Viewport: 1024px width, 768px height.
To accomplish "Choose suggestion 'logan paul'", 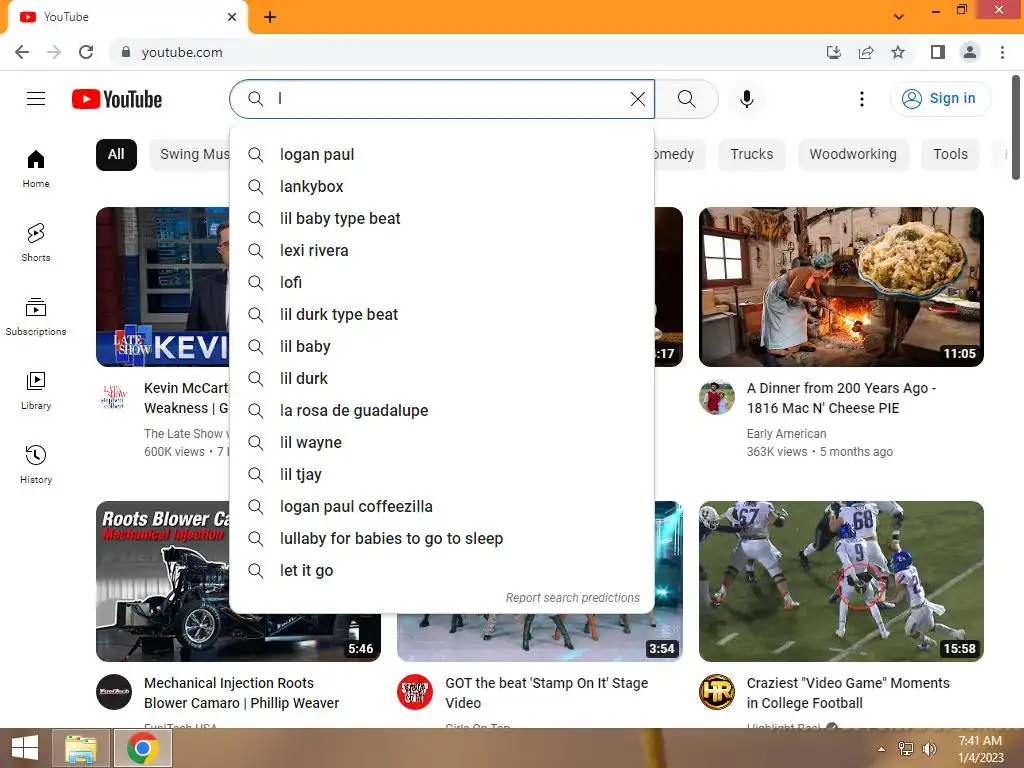I will tap(442, 155).
